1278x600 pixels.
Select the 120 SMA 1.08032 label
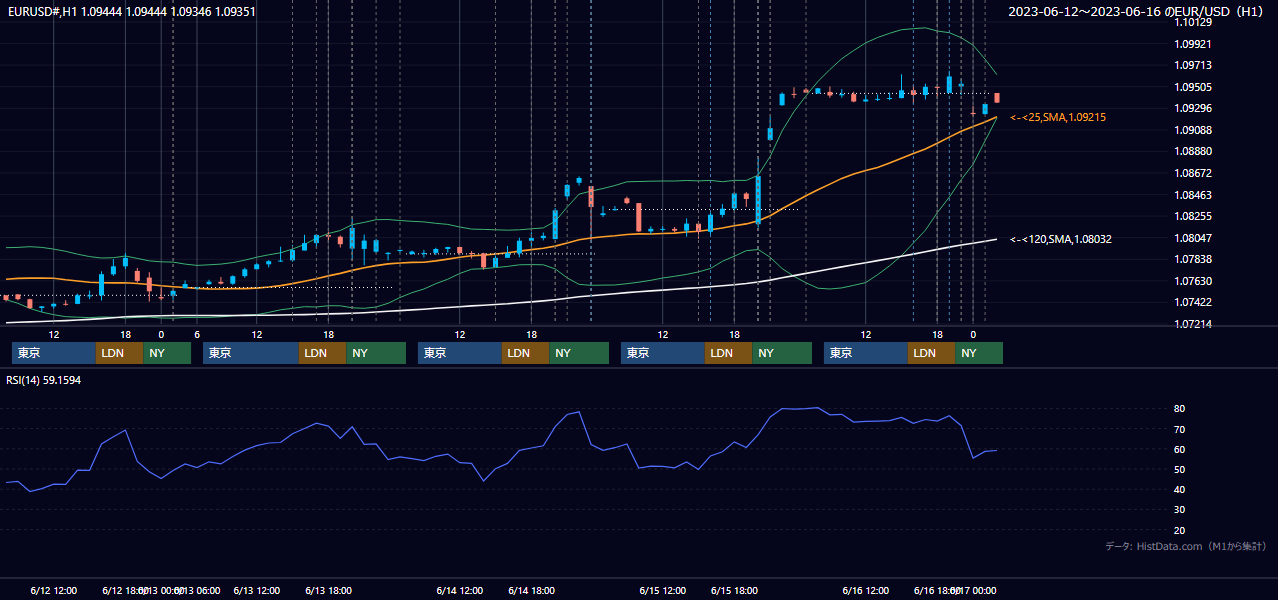[x=1061, y=239]
